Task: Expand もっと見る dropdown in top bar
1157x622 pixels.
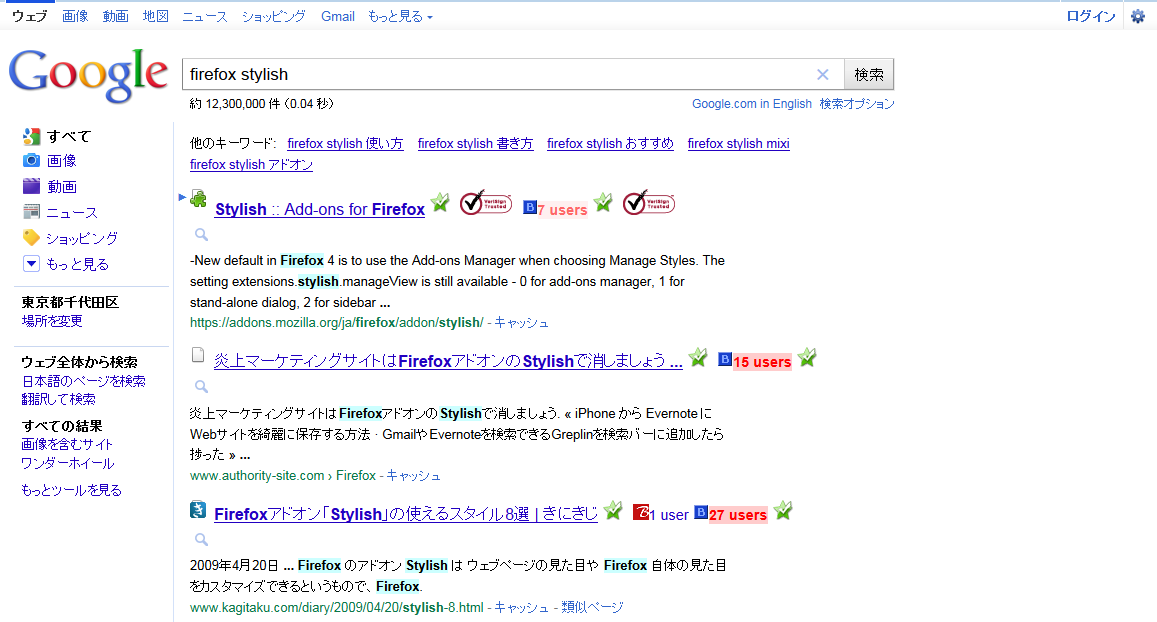Action: point(400,16)
